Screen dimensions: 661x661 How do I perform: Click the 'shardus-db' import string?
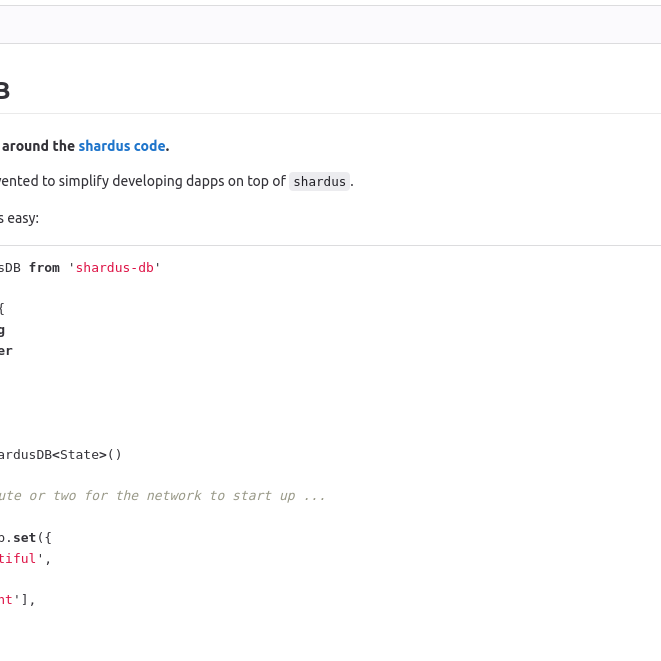(x=115, y=268)
